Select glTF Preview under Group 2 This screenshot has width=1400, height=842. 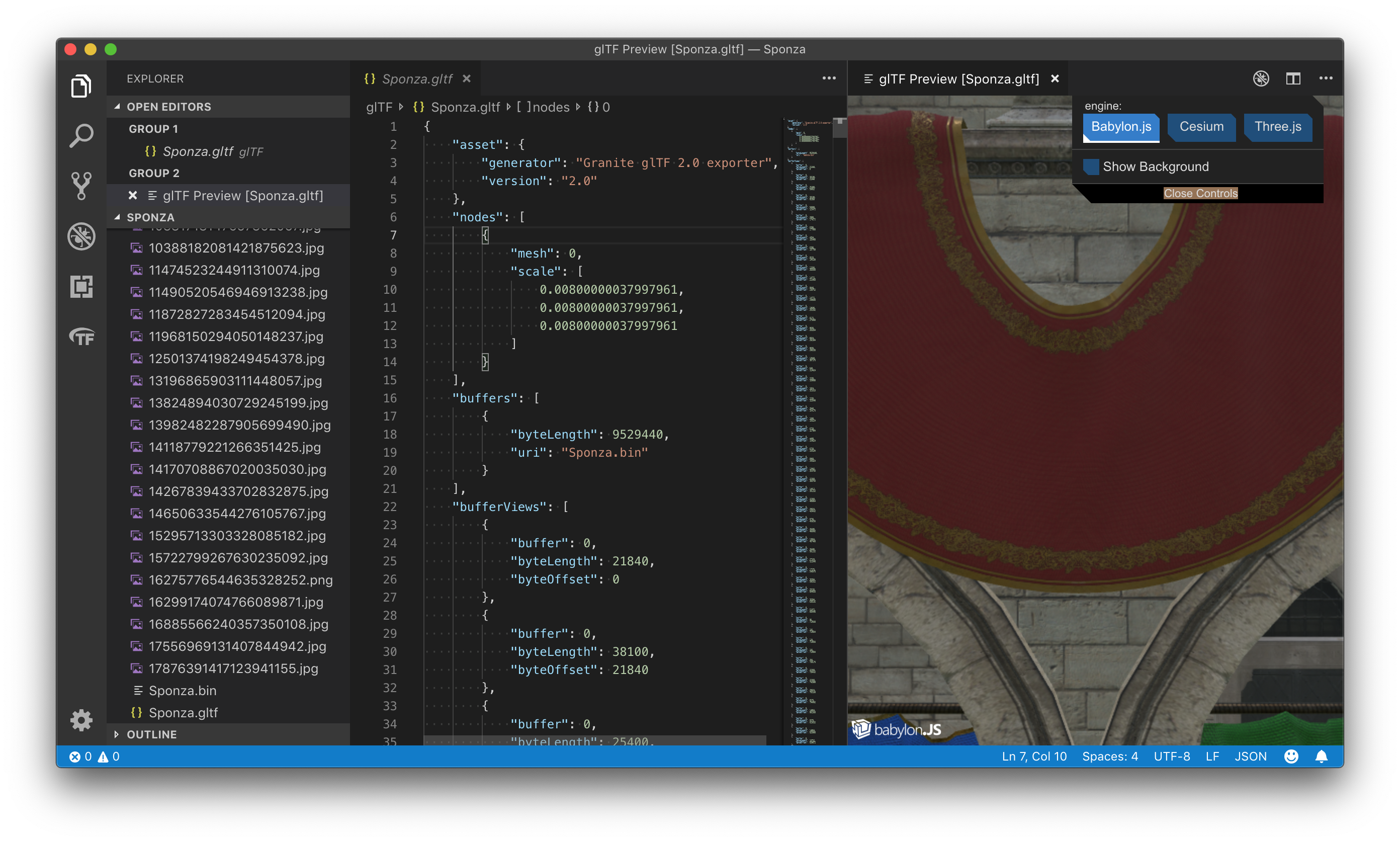(x=228, y=196)
